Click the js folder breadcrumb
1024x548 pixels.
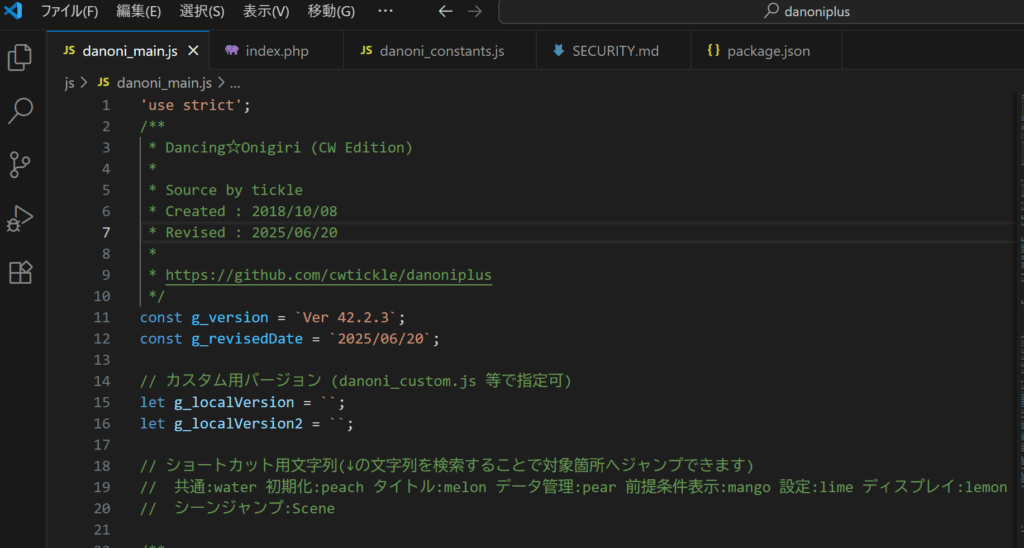point(69,83)
